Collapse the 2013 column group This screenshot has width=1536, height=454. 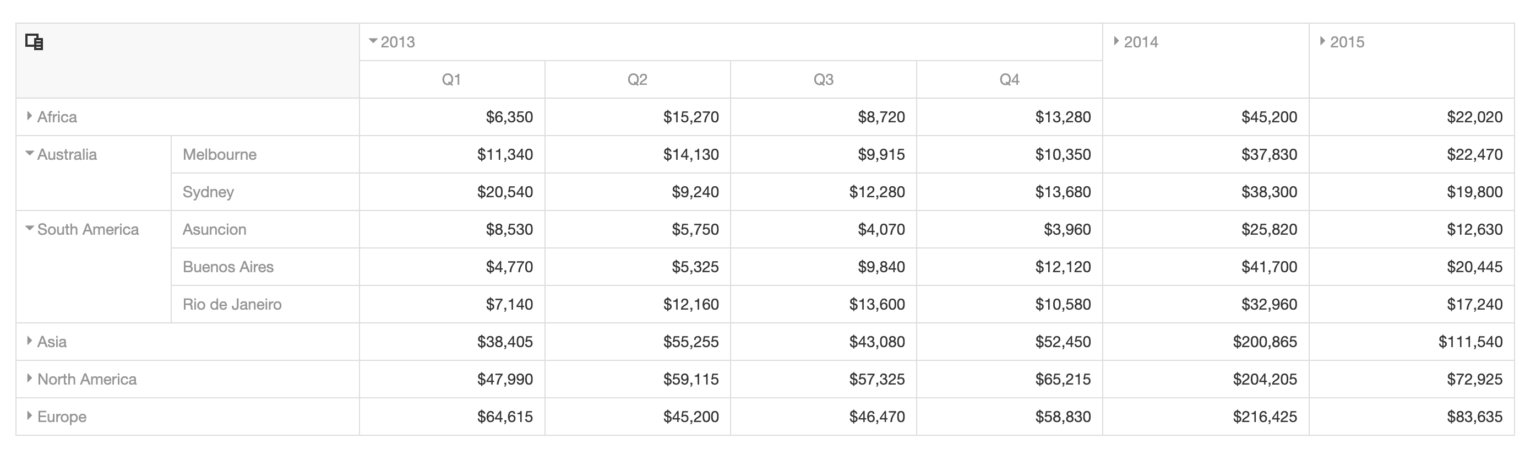[374, 42]
